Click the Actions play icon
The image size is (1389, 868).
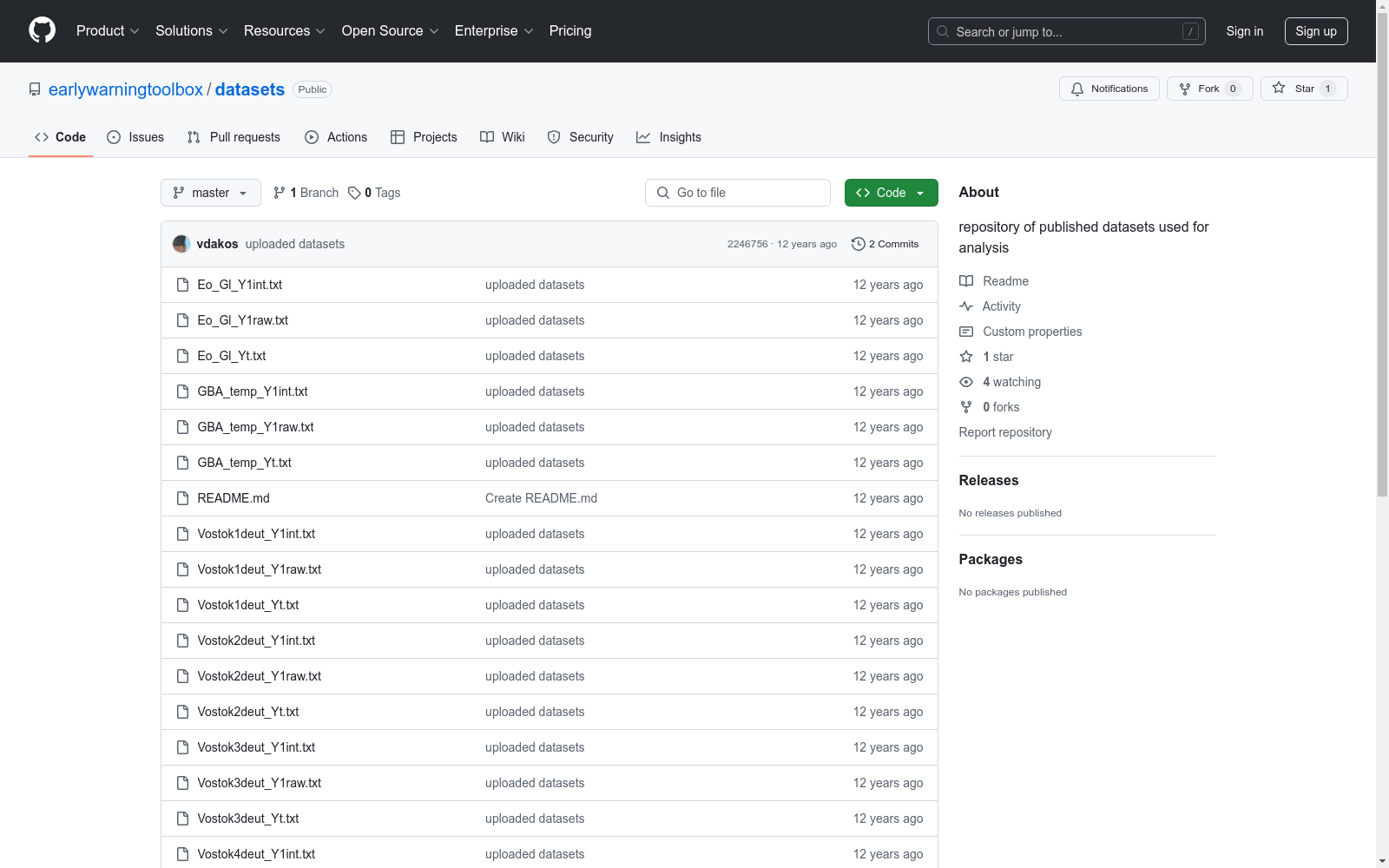click(312, 137)
